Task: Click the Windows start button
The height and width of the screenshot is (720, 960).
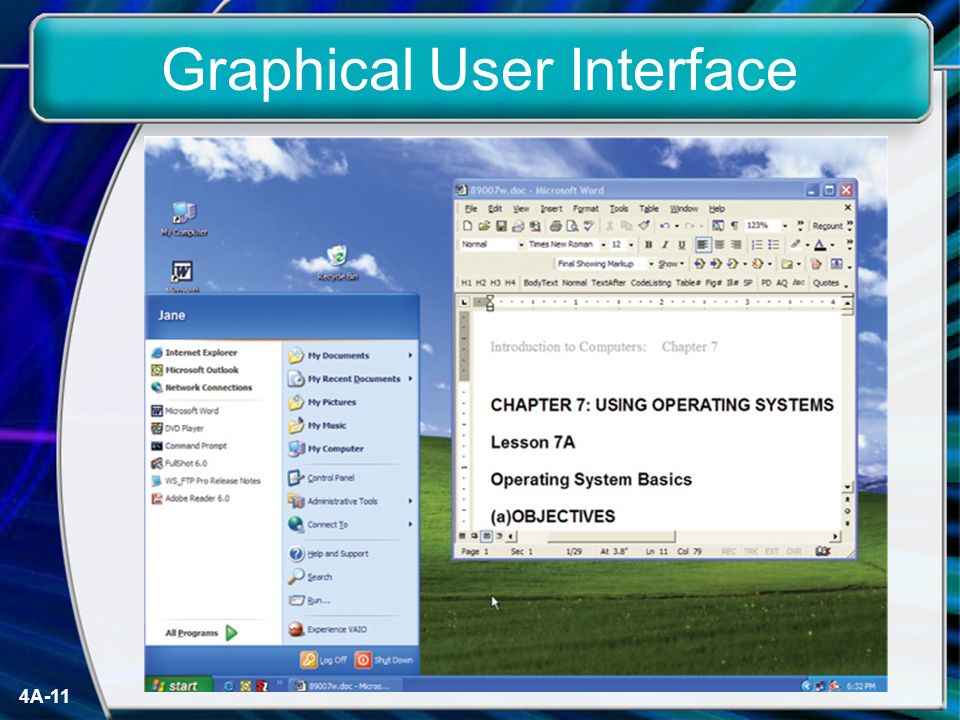Action: 178,684
